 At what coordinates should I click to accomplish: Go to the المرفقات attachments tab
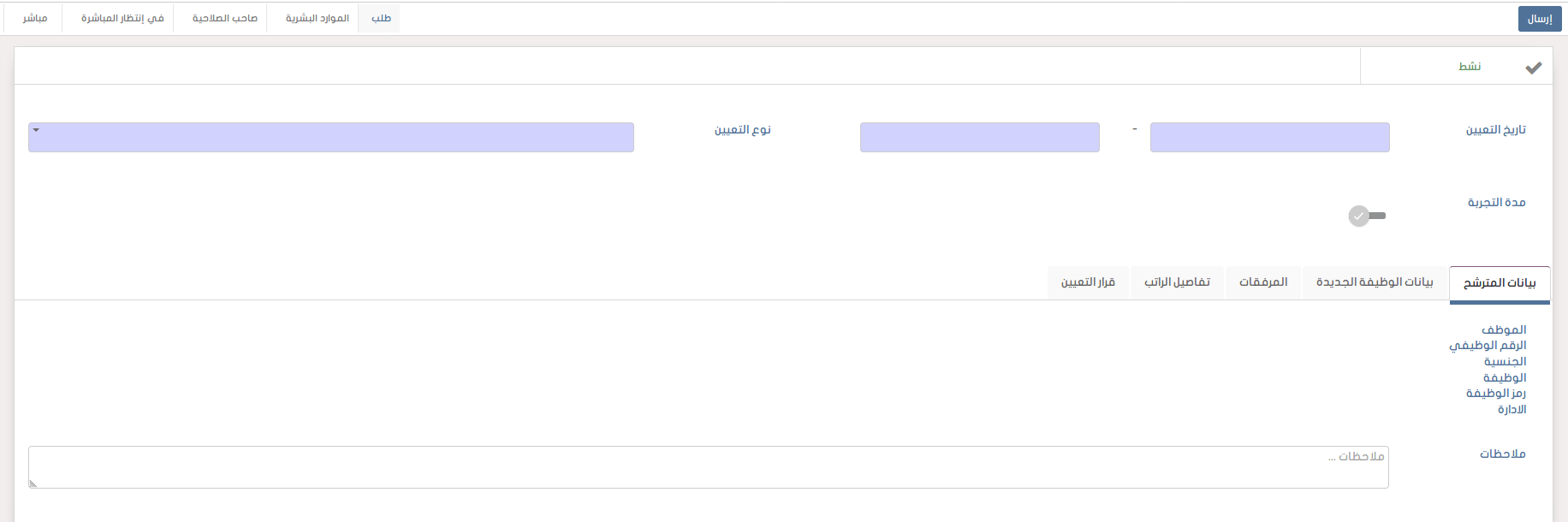tap(1262, 282)
